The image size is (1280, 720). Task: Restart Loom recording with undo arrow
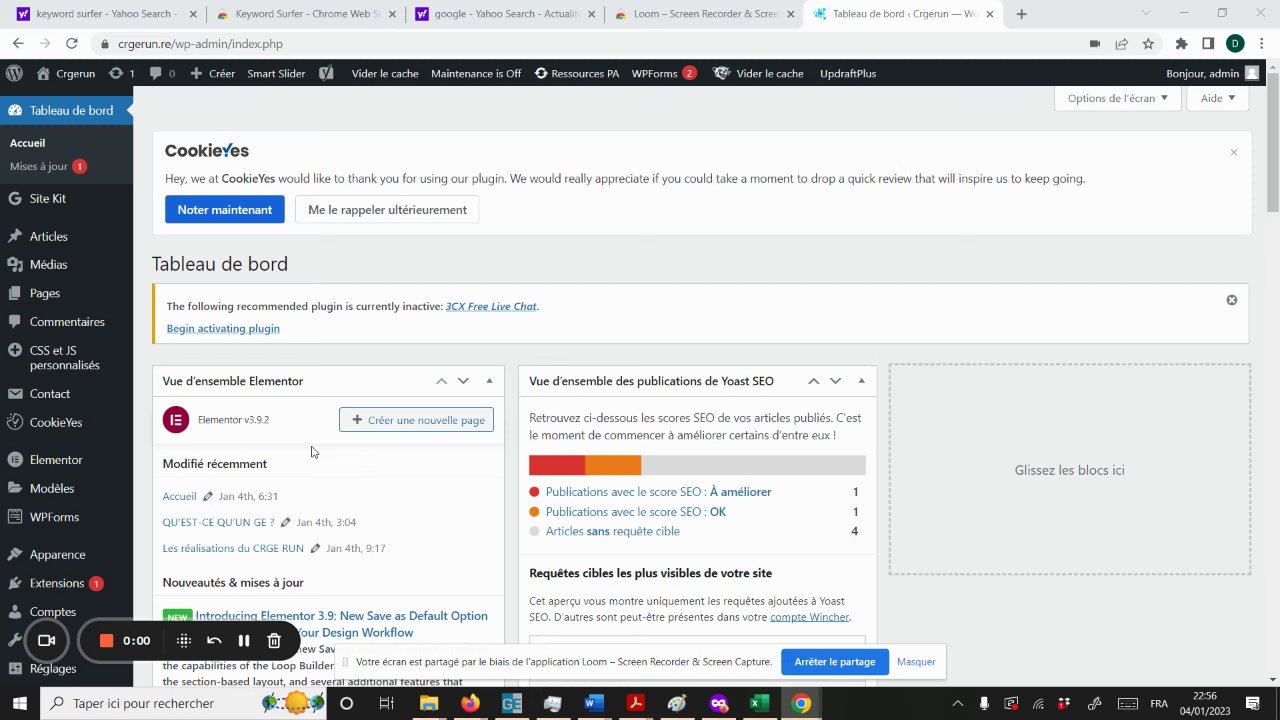coord(213,641)
